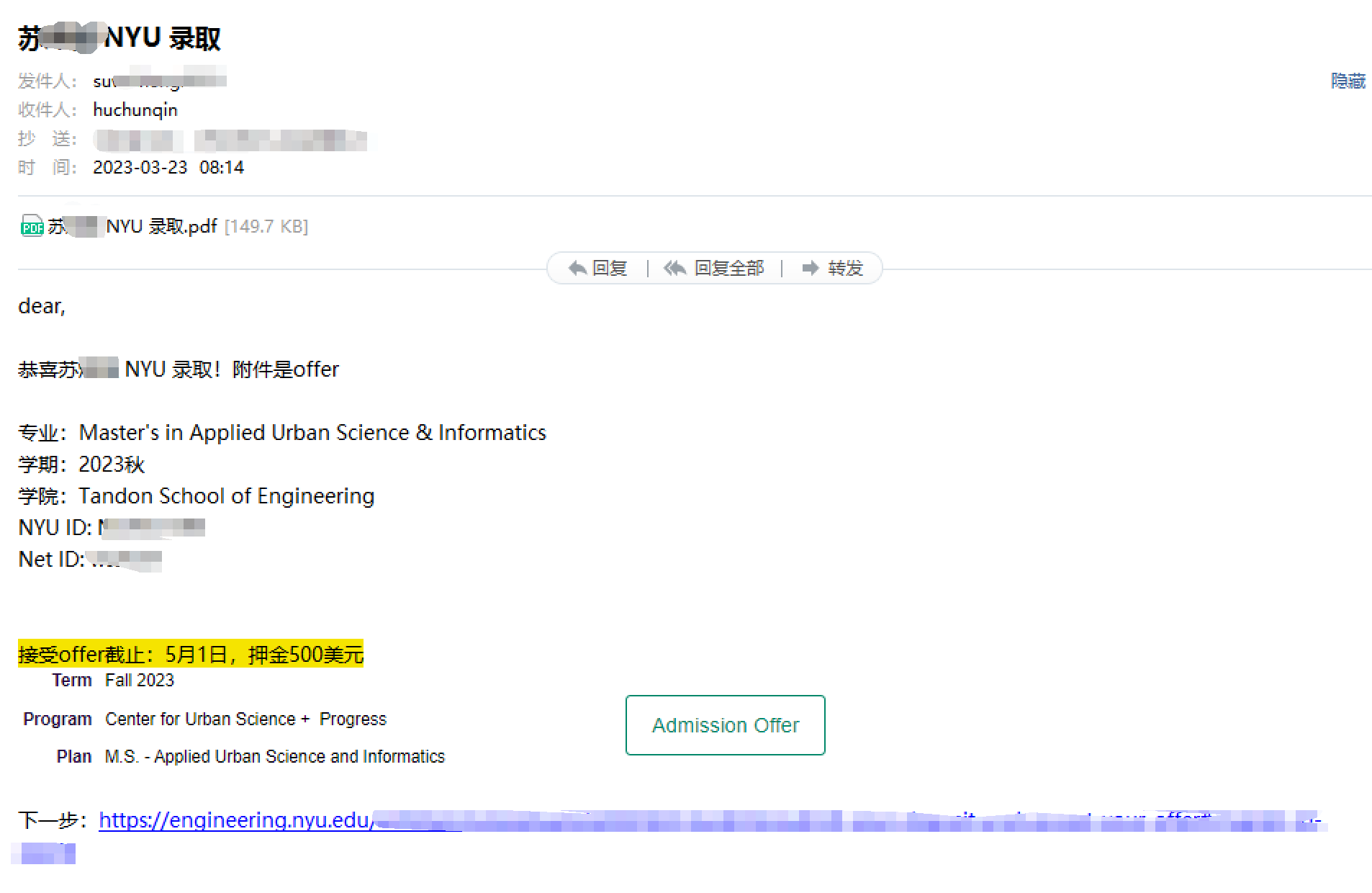
Task: Click the highlighted offer deadline text
Action: [x=191, y=654]
